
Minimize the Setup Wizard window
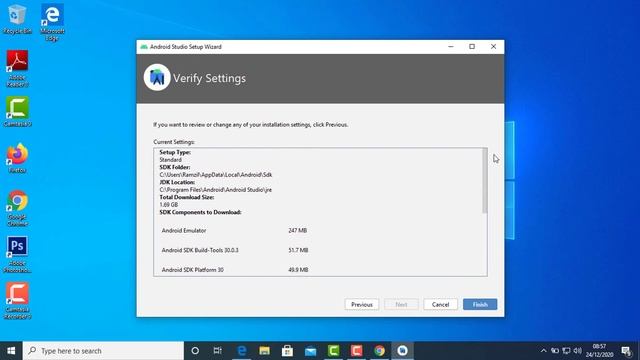coord(451,47)
